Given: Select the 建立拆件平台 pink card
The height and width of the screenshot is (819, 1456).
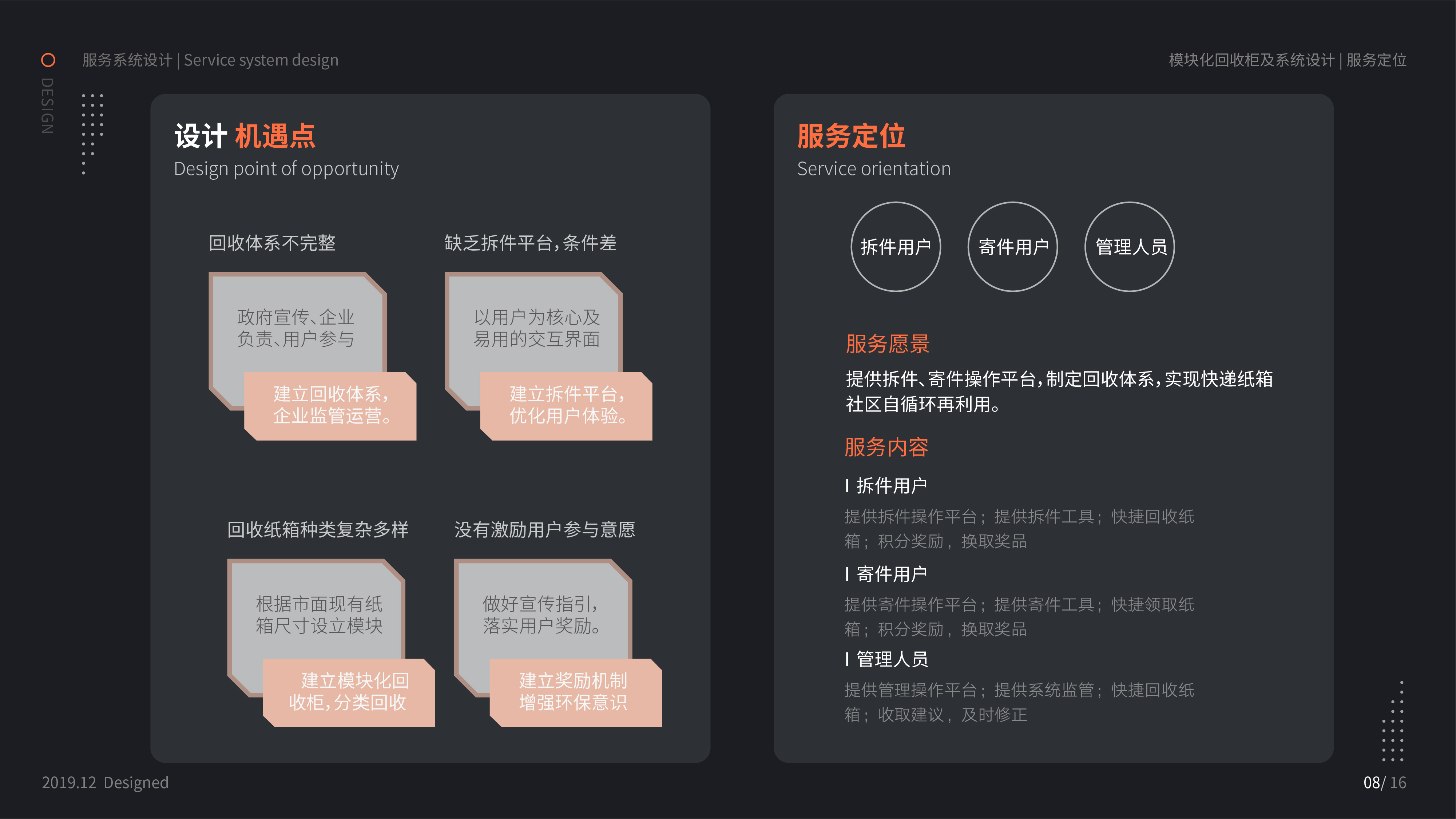Looking at the screenshot, I should click(566, 405).
